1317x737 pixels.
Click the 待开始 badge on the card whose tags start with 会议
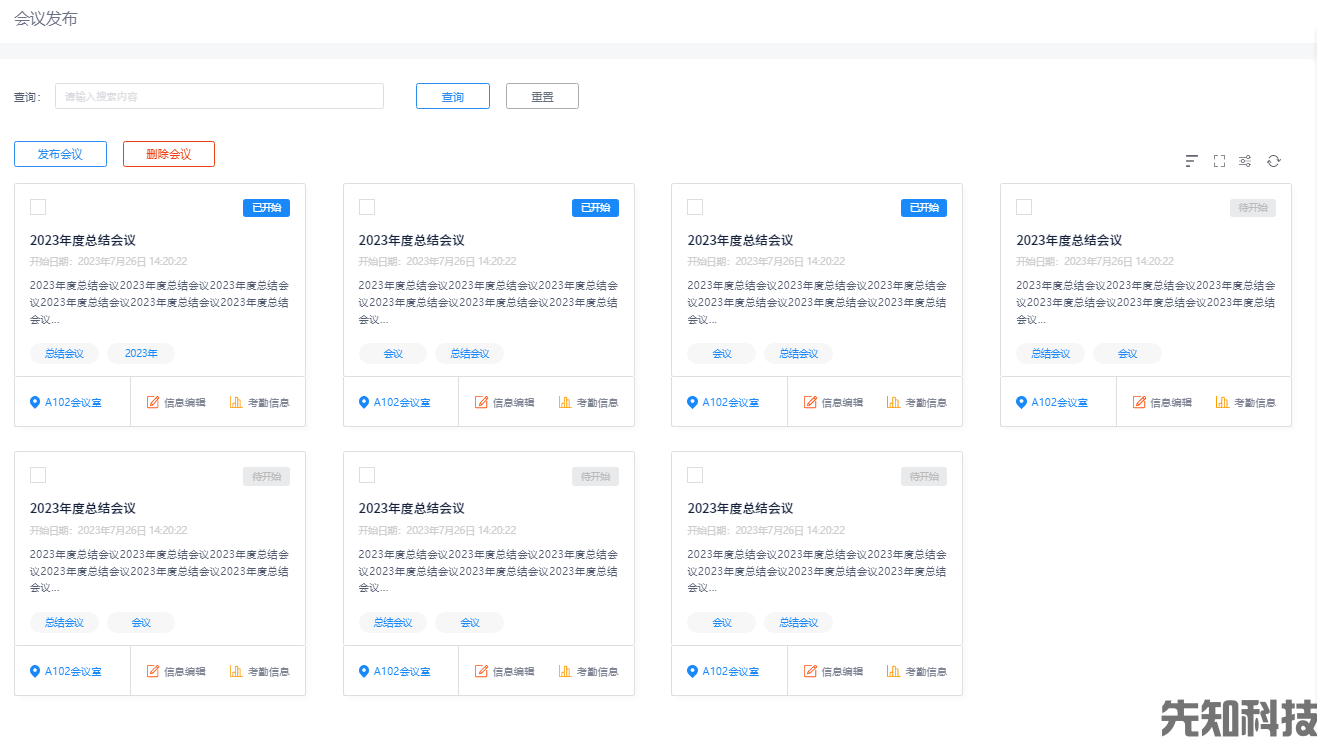[924, 476]
